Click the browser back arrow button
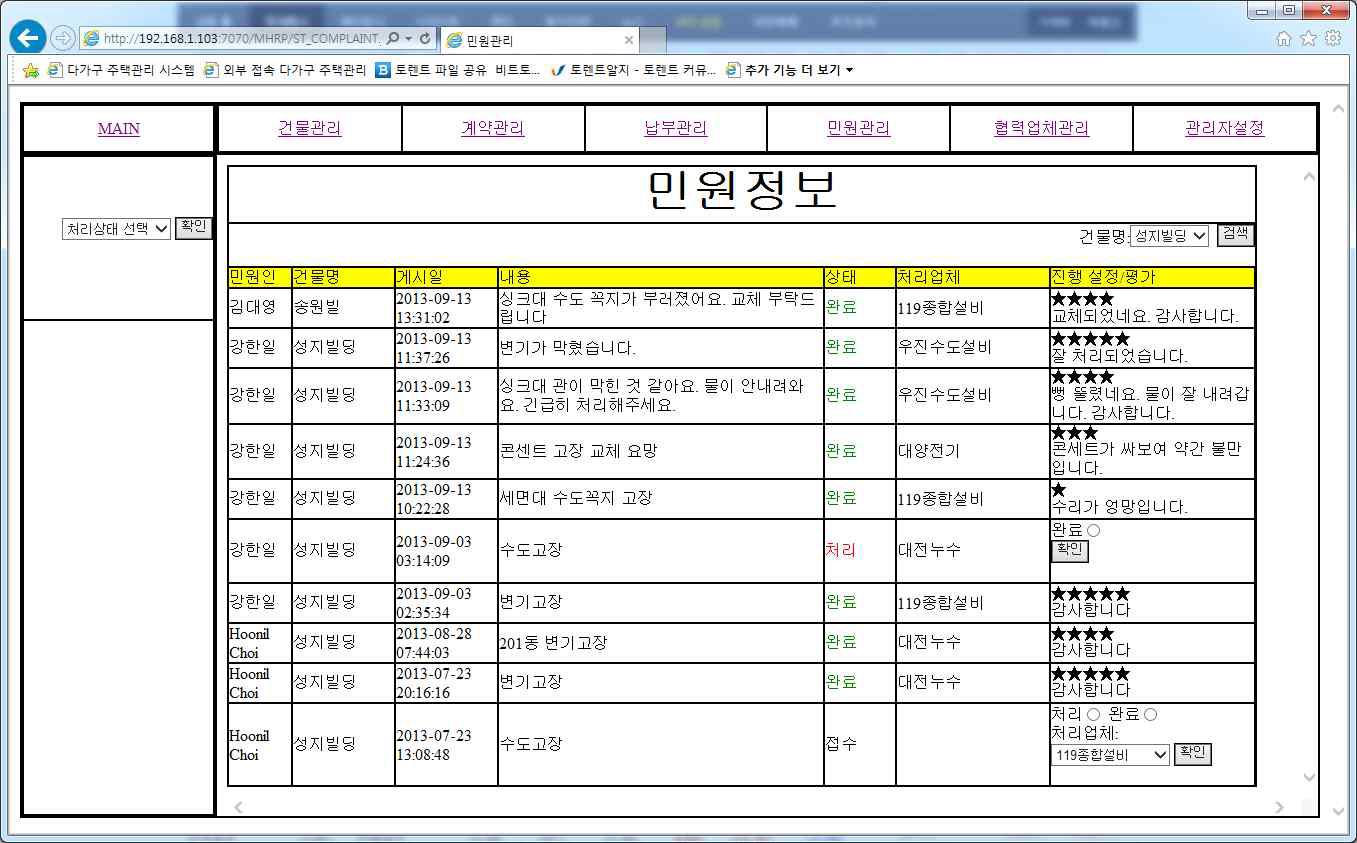This screenshot has width=1357, height=843. (27, 38)
